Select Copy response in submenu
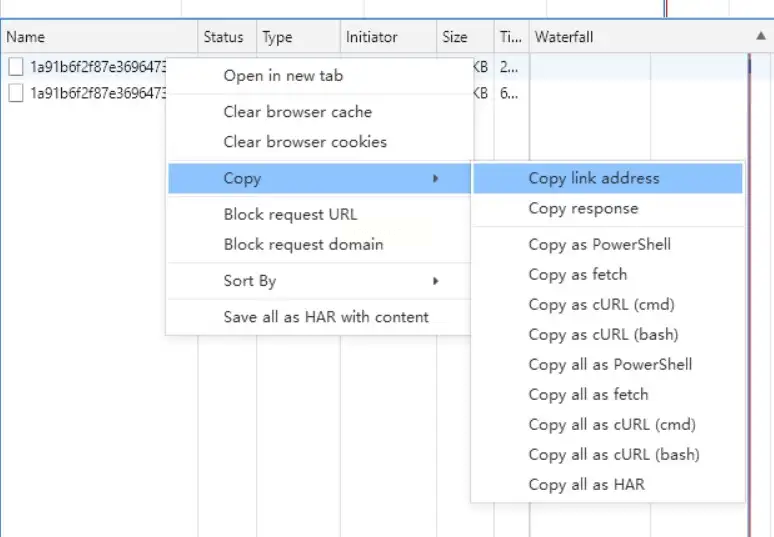 pos(583,208)
